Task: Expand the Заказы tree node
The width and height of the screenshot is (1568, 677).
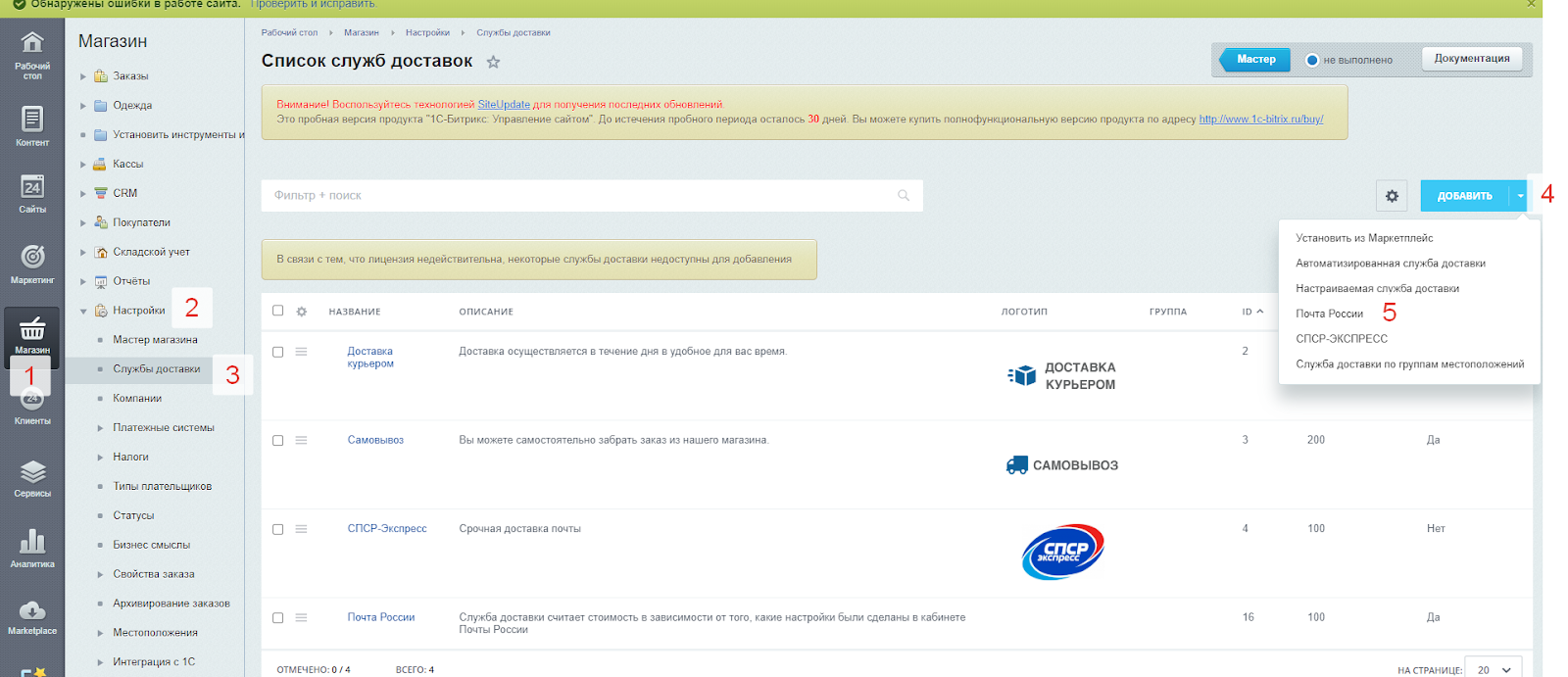Action: pyautogui.click(x=83, y=76)
